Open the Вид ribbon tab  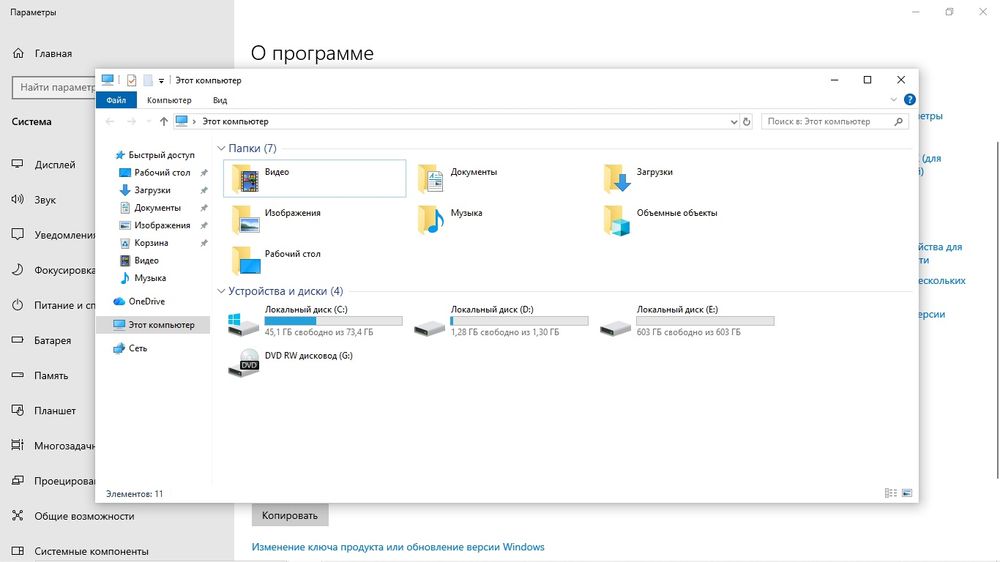coord(220,100)
